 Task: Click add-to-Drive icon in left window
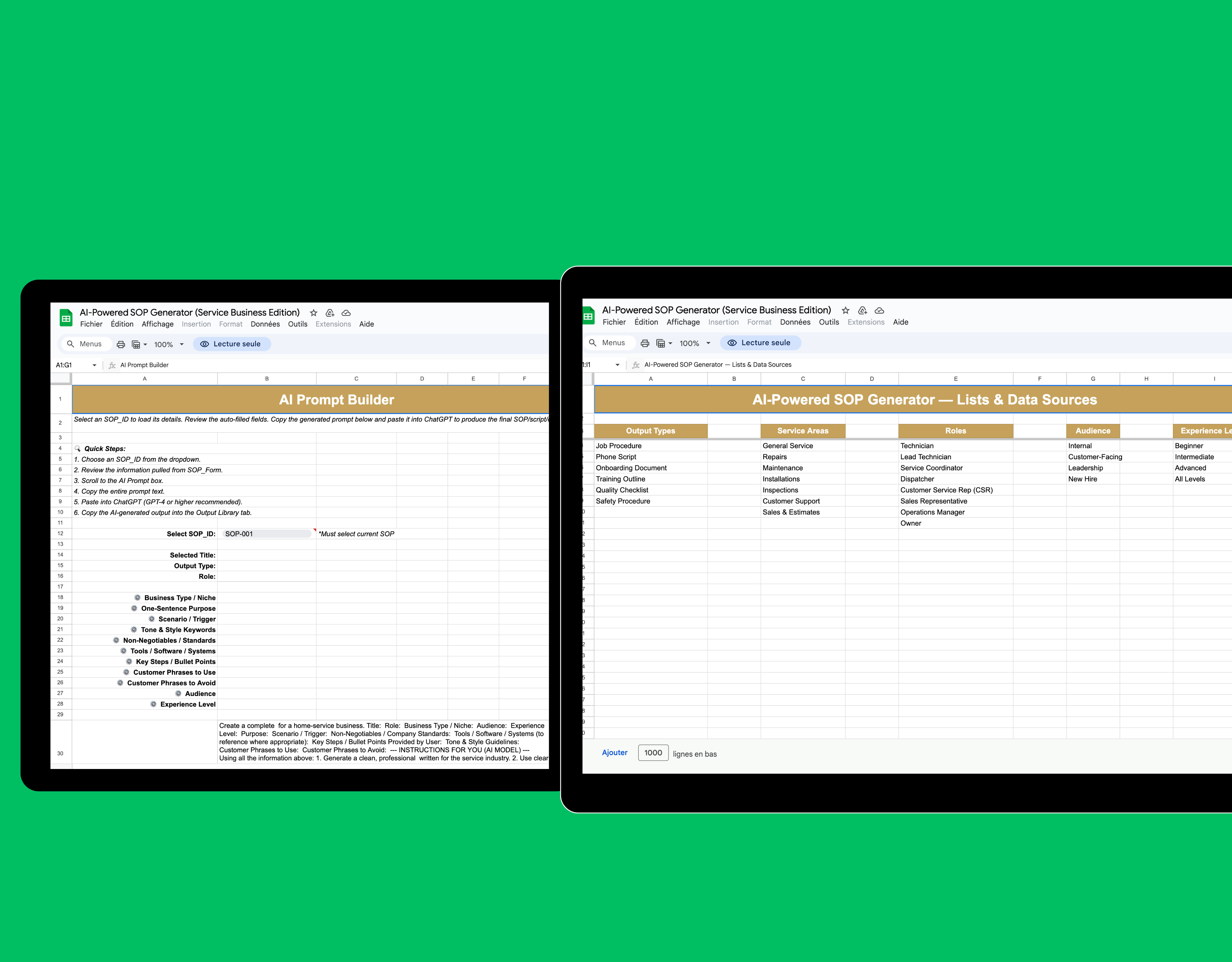(330, 313)
